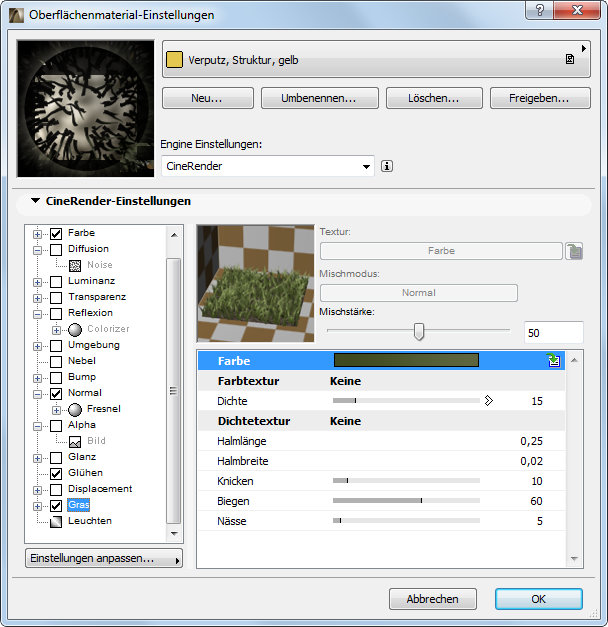
Task: Collapse the Diffusion tree node
Action: point(37,250)
